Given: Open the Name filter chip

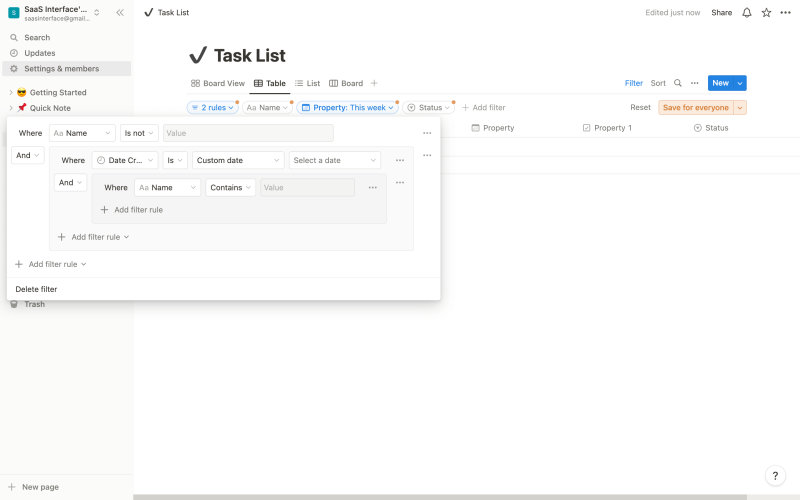Looking at the screenshot, I should (x=267, y=108).
